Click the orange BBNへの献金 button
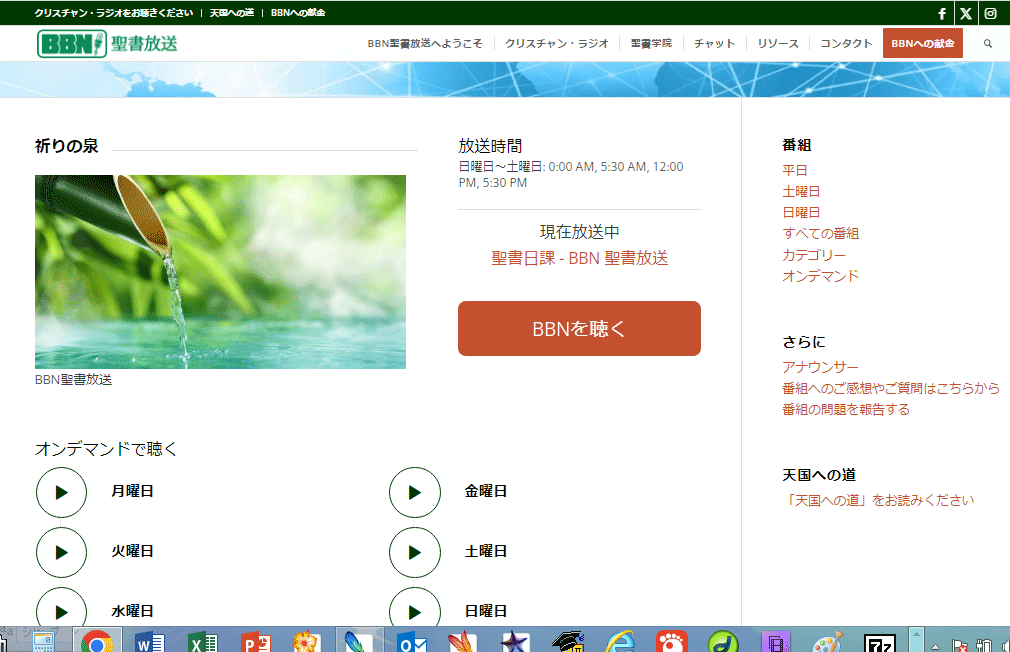1010x652 pixels. pyautogui.click(x=922, y=43)
